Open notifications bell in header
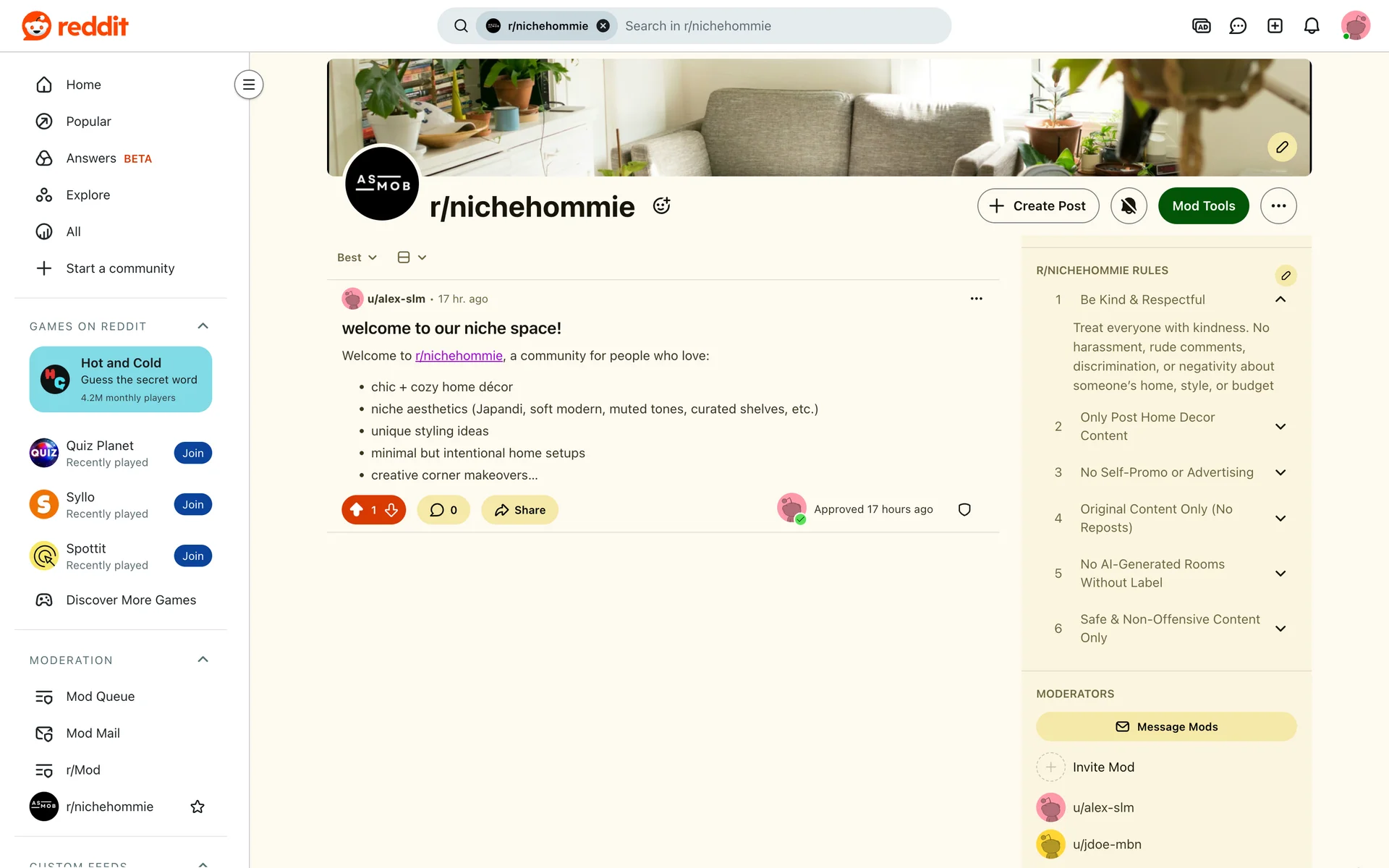Screen dimensions: 1389x868 tap(1312, 26)
